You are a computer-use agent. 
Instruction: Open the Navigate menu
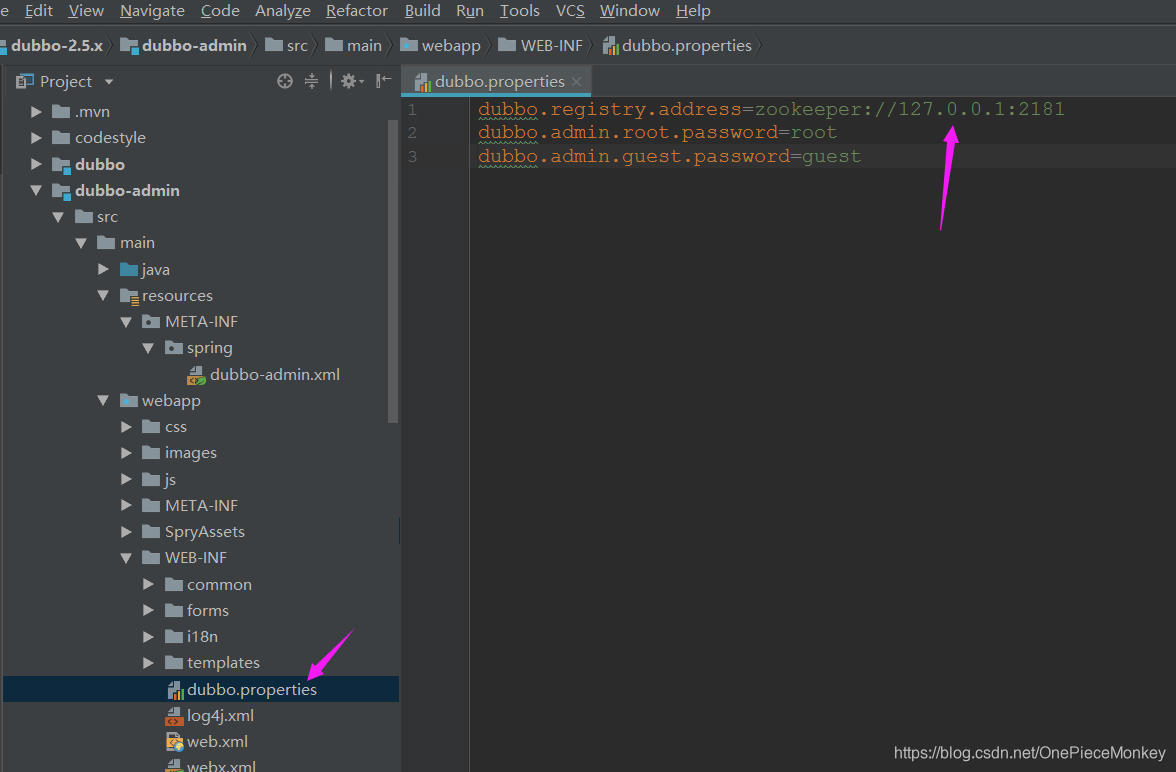pos(152,11)
